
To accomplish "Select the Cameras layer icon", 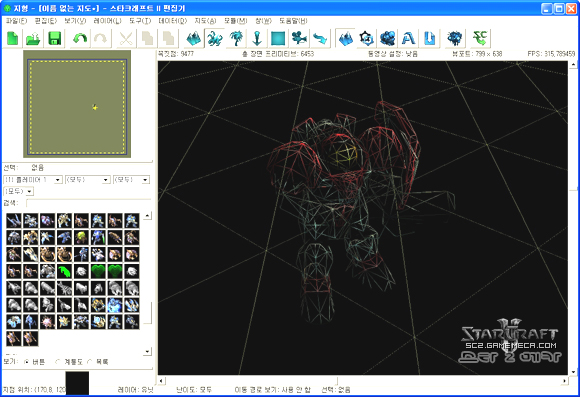I will pos(299,38).
